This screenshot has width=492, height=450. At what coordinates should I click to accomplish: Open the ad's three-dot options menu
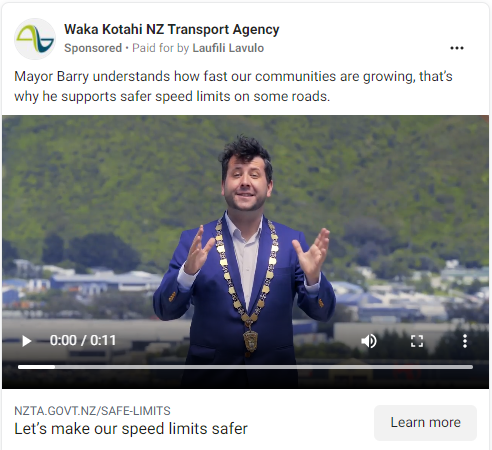457,48
